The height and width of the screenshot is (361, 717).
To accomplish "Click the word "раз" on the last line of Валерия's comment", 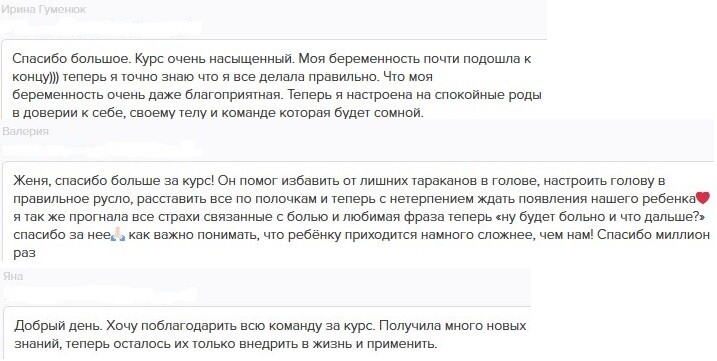I will [24, 253].
